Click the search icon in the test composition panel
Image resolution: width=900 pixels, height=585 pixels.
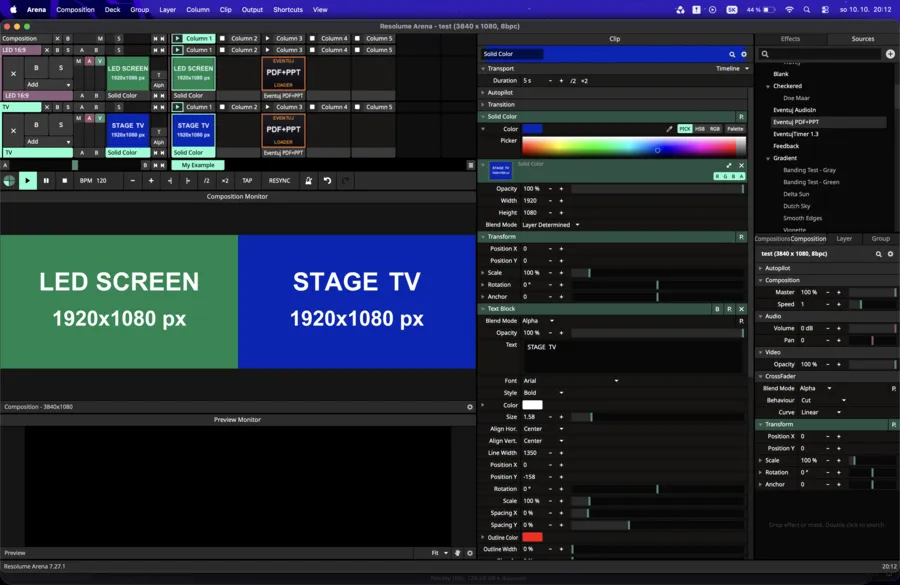point(878,254)
